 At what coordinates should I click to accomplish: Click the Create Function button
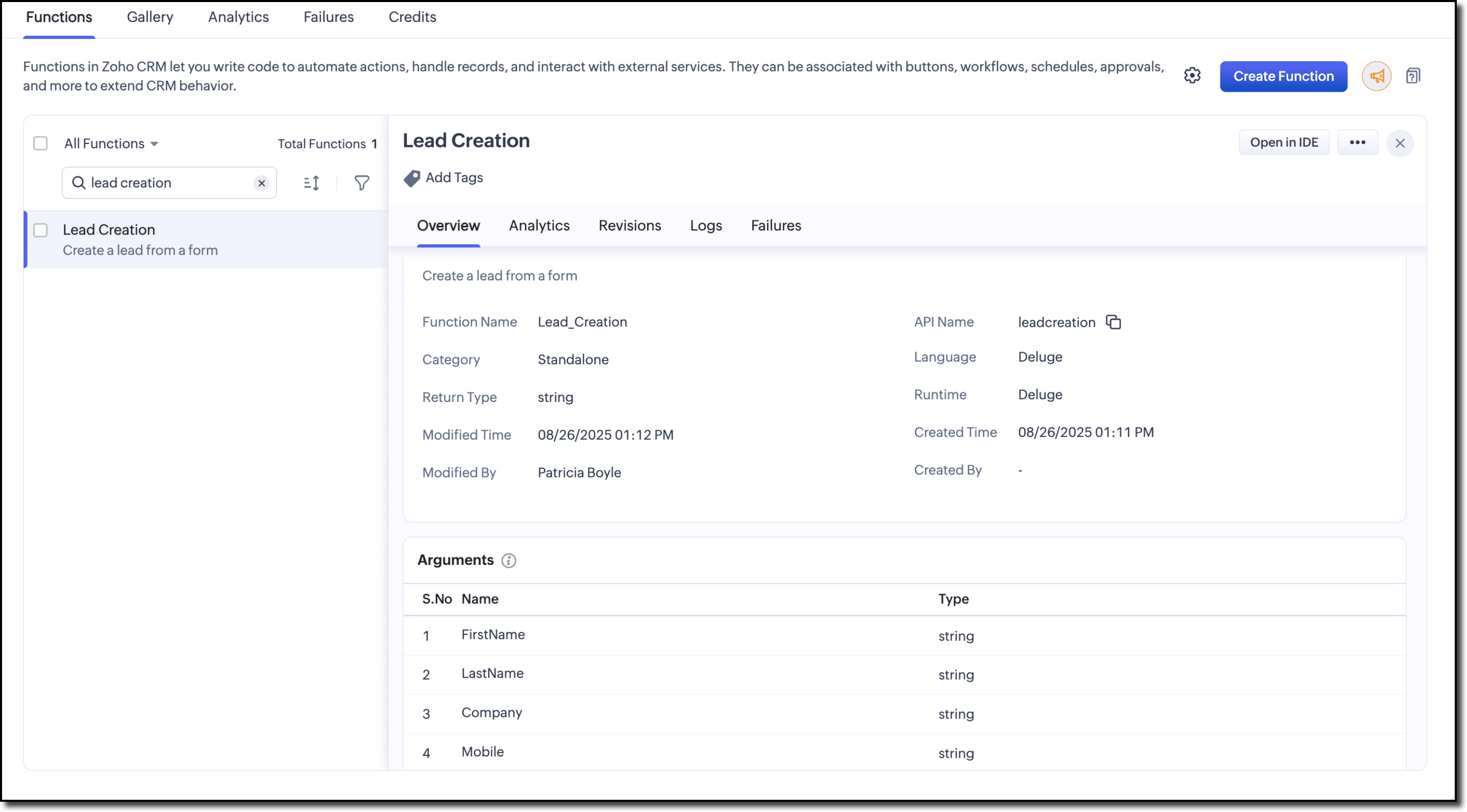[1283, 76]
